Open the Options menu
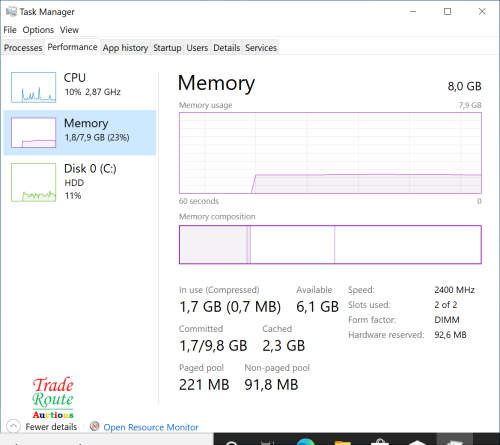This screenshot has width=500, height=445. (38, 30)
